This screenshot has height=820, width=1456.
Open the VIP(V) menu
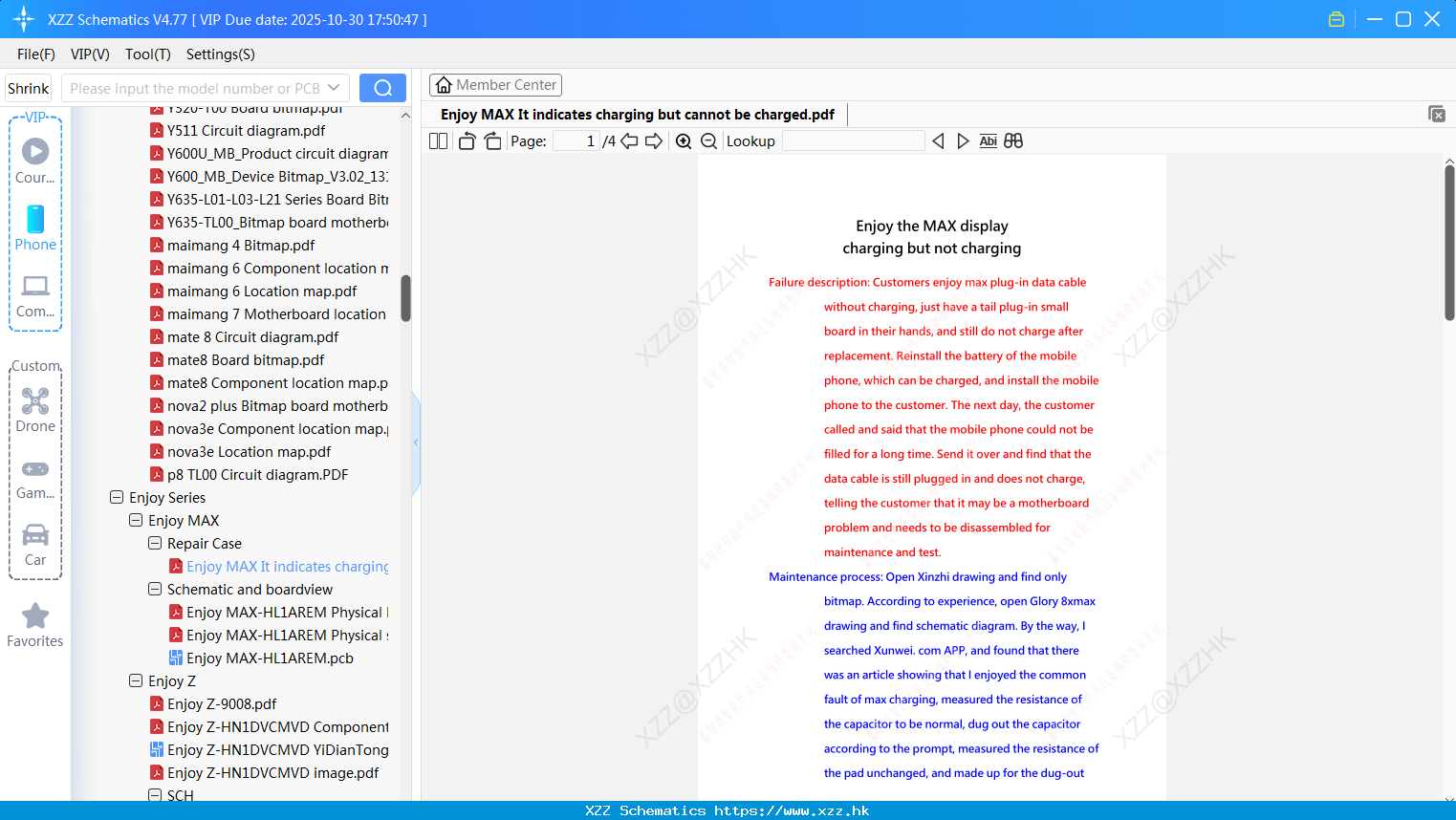click(90, 54)
